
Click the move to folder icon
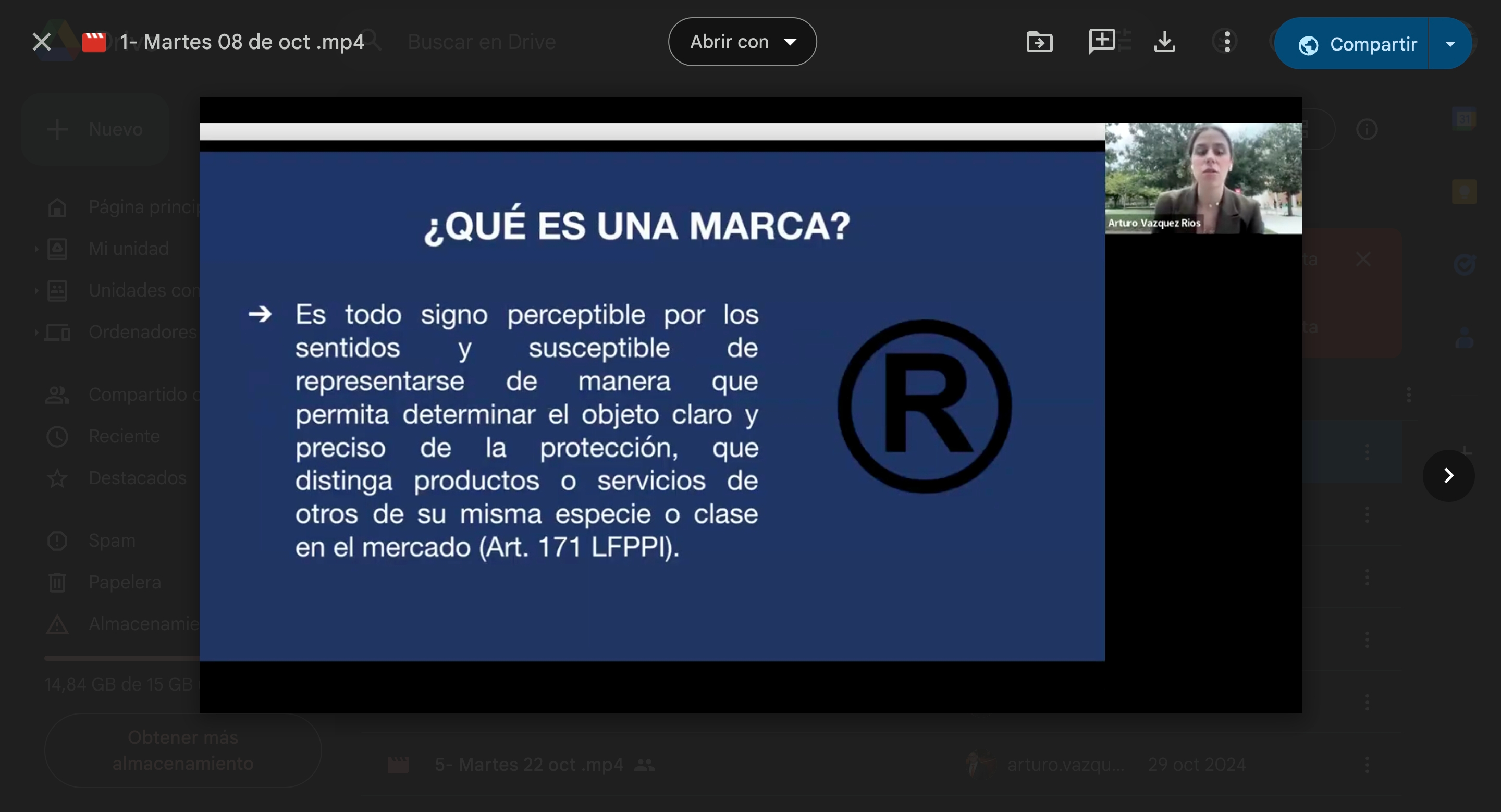pyautogui.click(x=1040, y=42)
